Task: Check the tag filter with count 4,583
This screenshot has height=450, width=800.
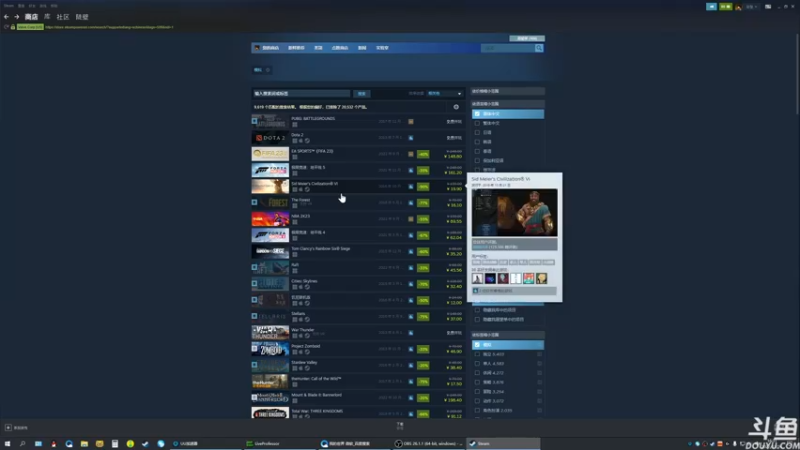Action: (477, 363)
